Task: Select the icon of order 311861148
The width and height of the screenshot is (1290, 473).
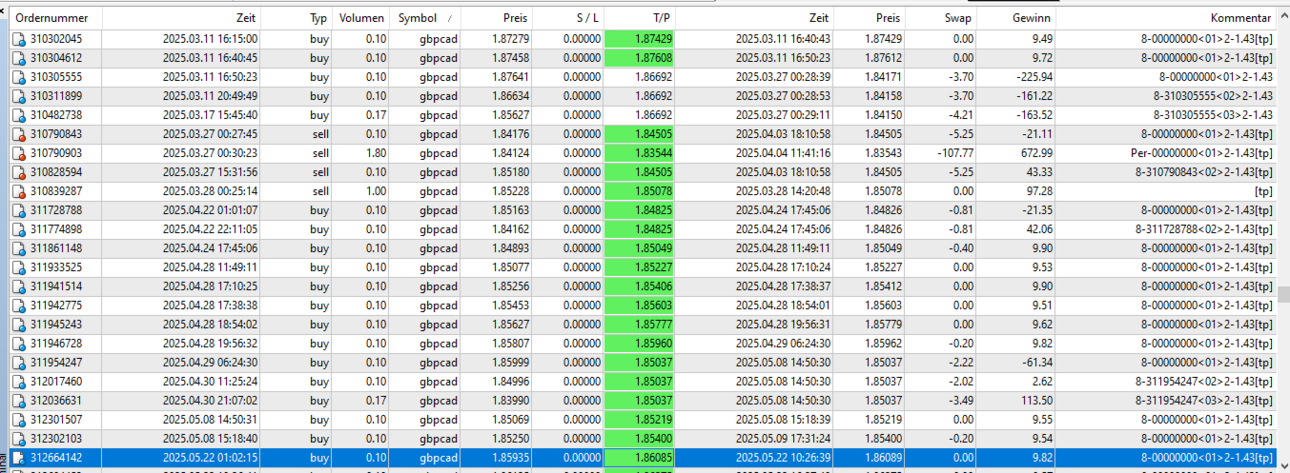Action: (19, 248)
